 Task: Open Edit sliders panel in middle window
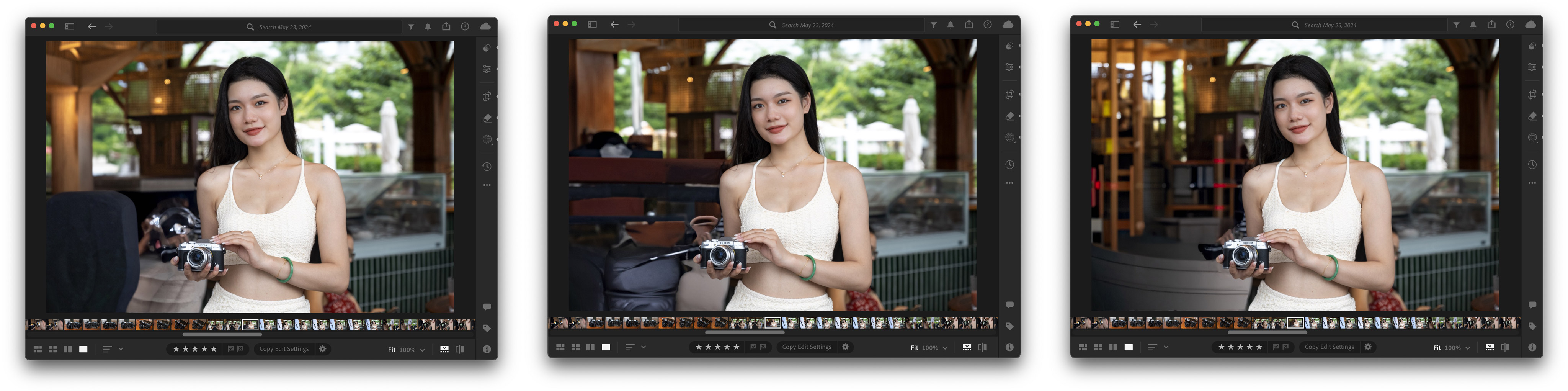(1009, 68)
